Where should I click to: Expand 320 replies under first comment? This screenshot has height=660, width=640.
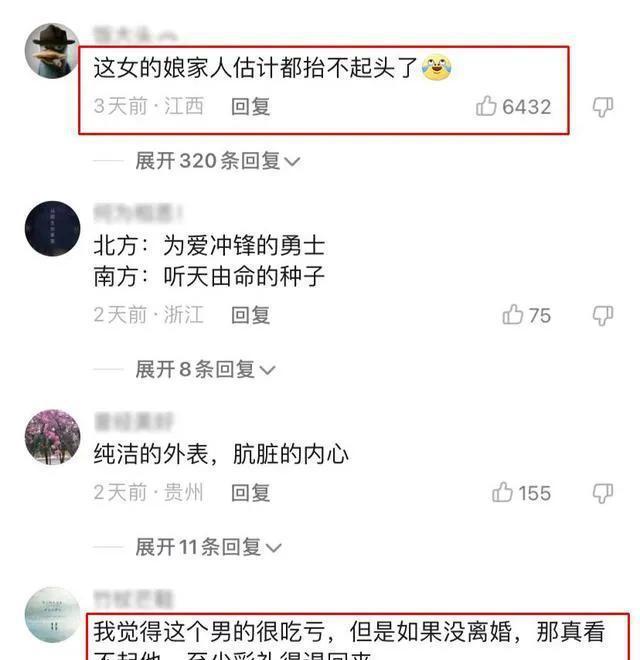pyautogui.click(x=217, y=161)
